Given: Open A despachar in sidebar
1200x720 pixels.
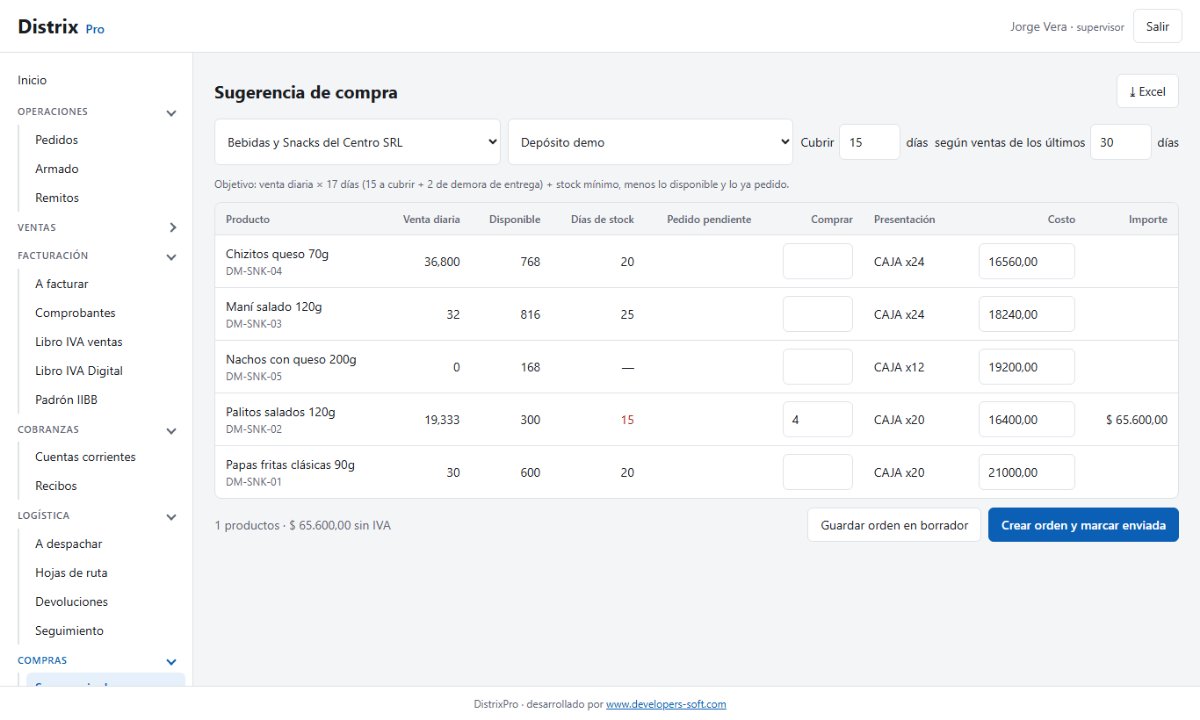Looking at the screenshot, I should tap(68, 544).
